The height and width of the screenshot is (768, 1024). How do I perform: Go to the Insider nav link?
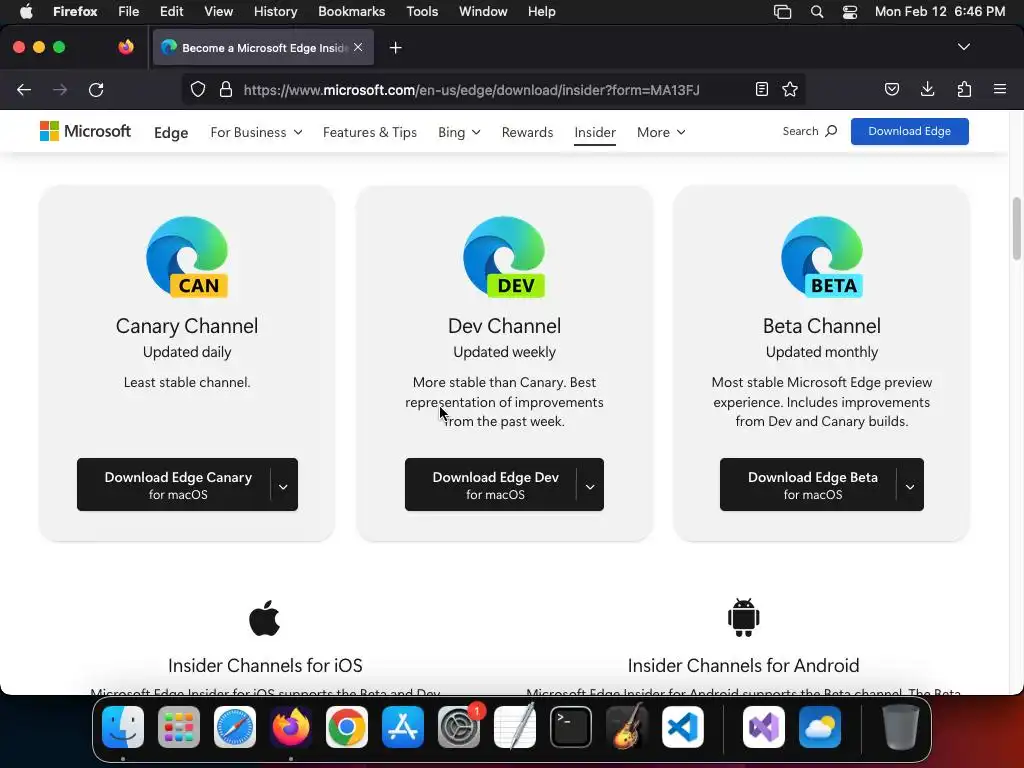coord(595,133)
